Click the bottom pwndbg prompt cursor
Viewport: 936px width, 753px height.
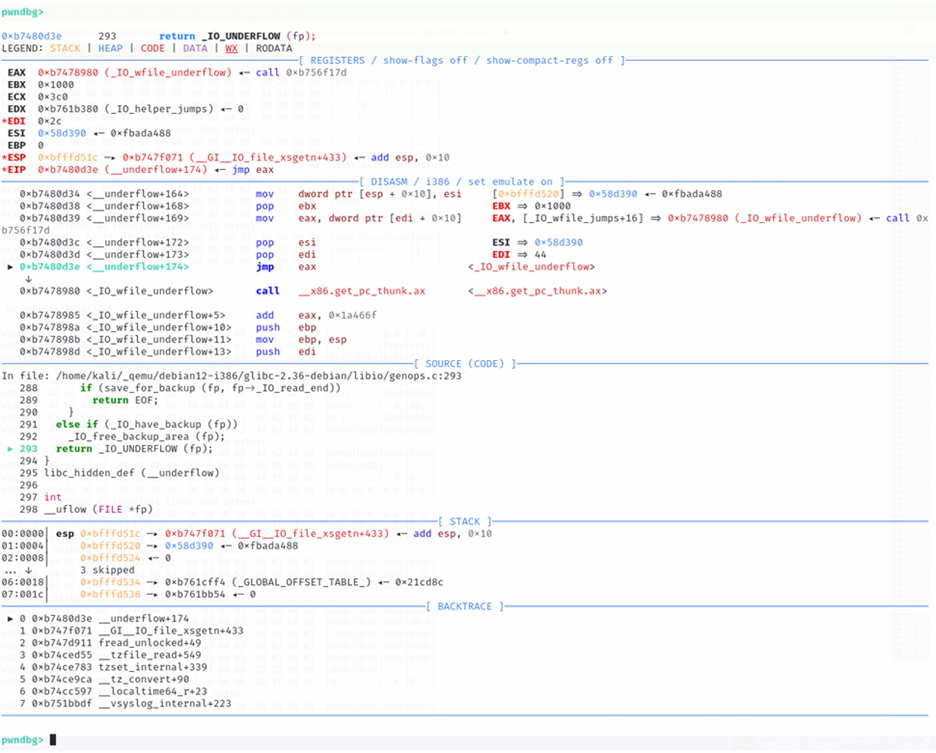[x=53, y=740]
